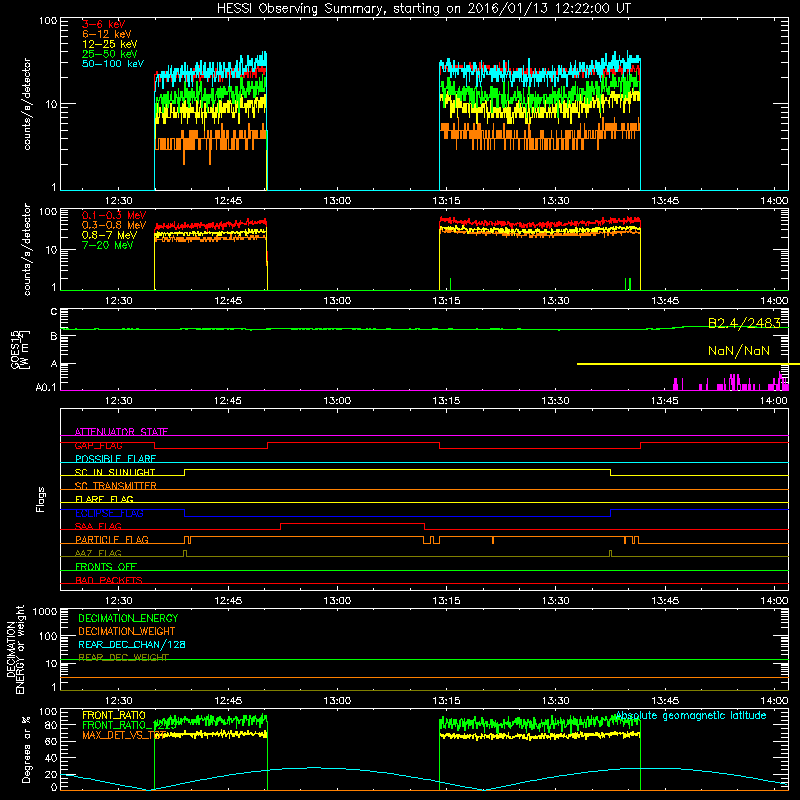Screen dimensions: 800x800
Task: Click the A0.1 y-axis label in the GOES panel
Action: [x=46, y=388]
